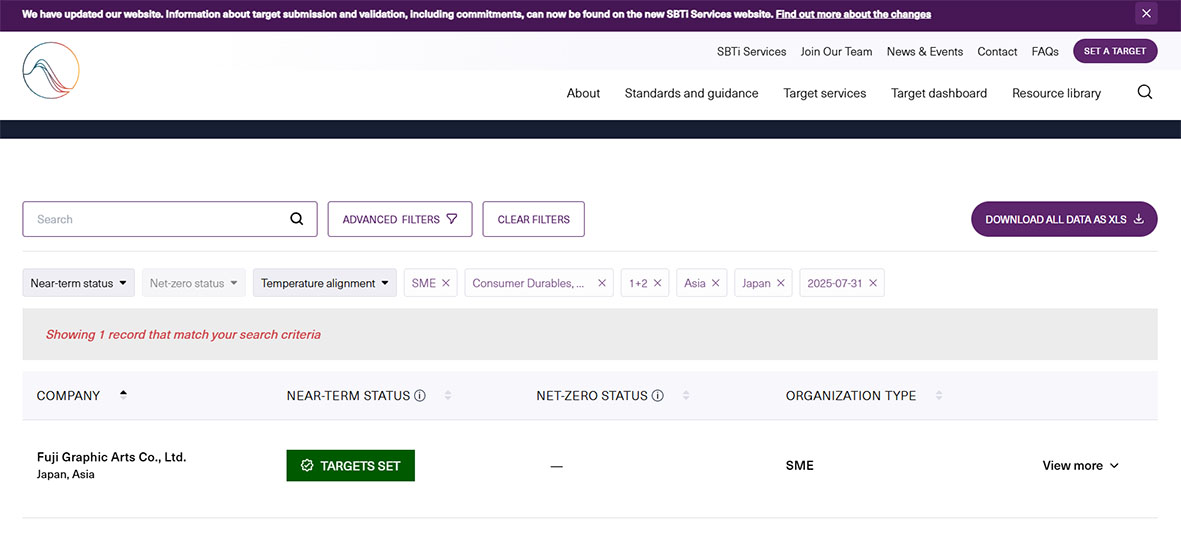Remove the Consumer Durables filter chip
This screenshot has height=533, width=1181.
(602, 283)
